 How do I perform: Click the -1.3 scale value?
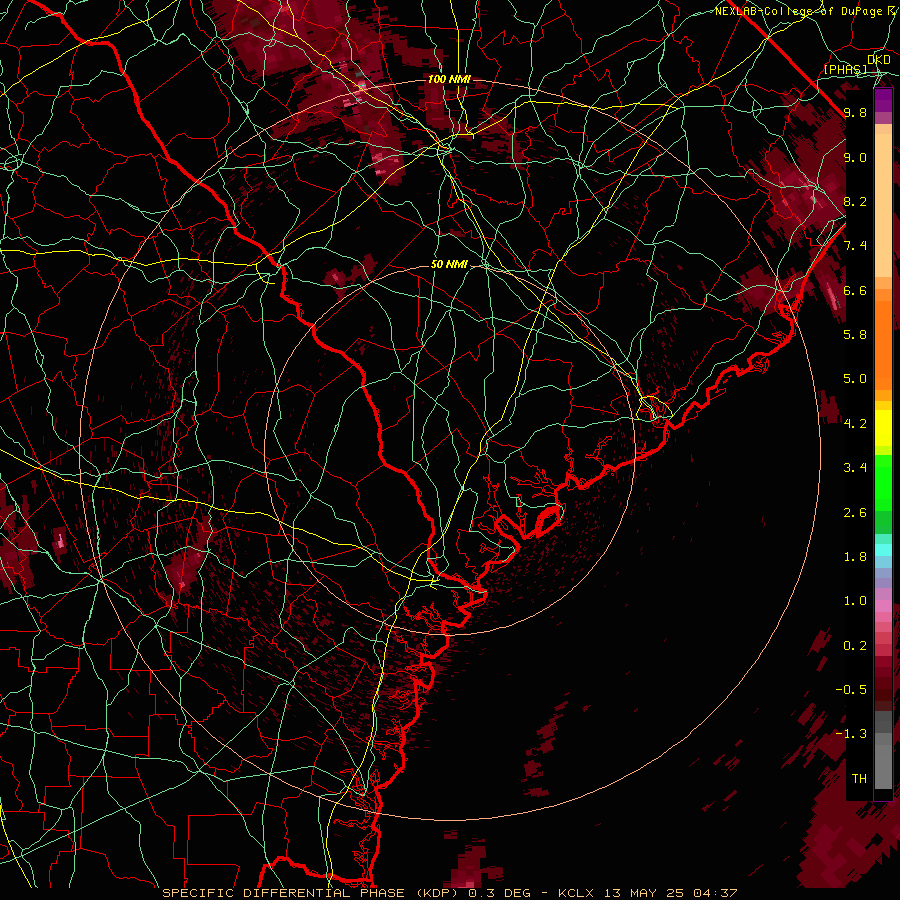click(x=851, y=734)
